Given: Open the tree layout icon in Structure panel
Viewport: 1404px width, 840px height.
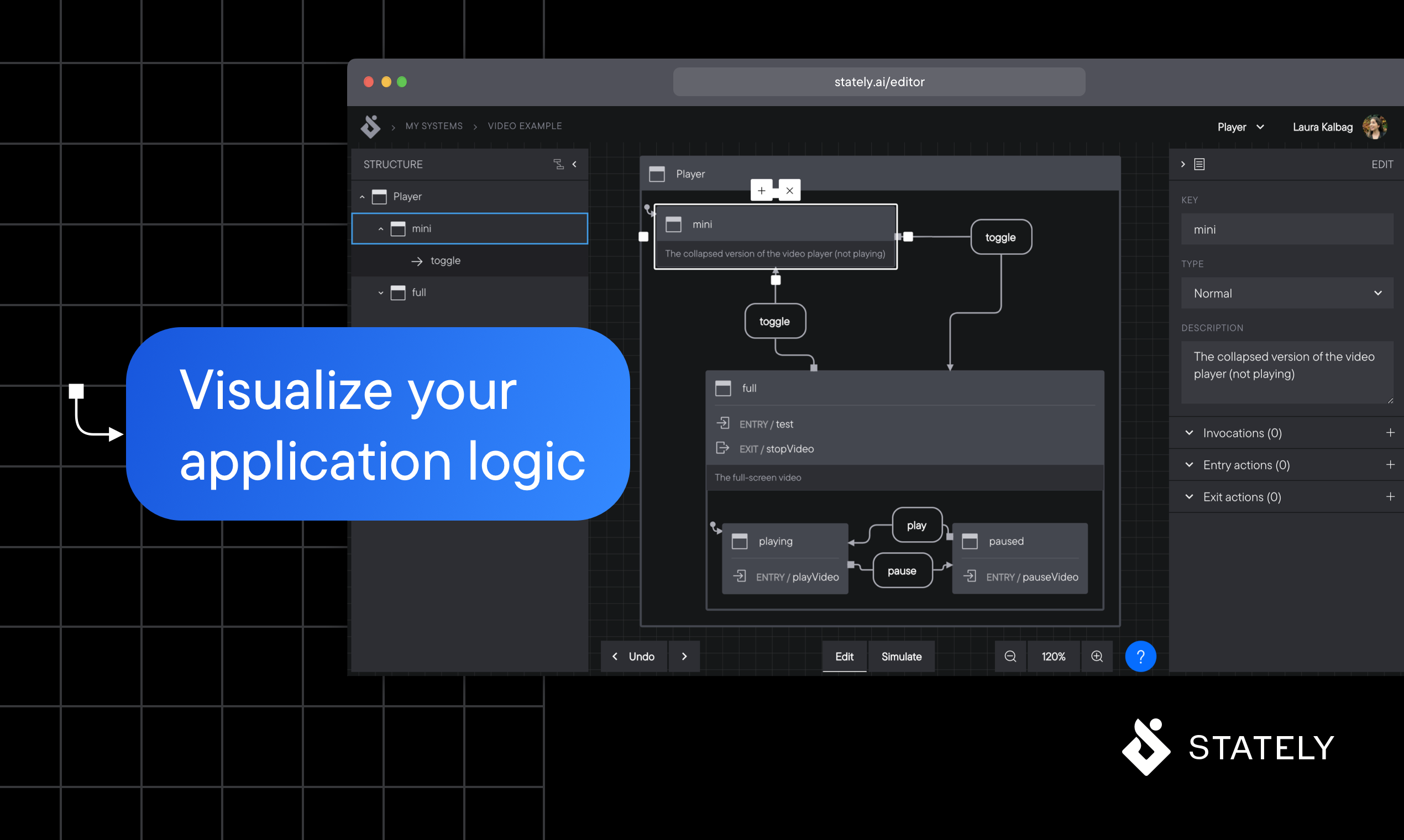Looking at the screenshot, I should pyautogui.click(x=559, y=164).
